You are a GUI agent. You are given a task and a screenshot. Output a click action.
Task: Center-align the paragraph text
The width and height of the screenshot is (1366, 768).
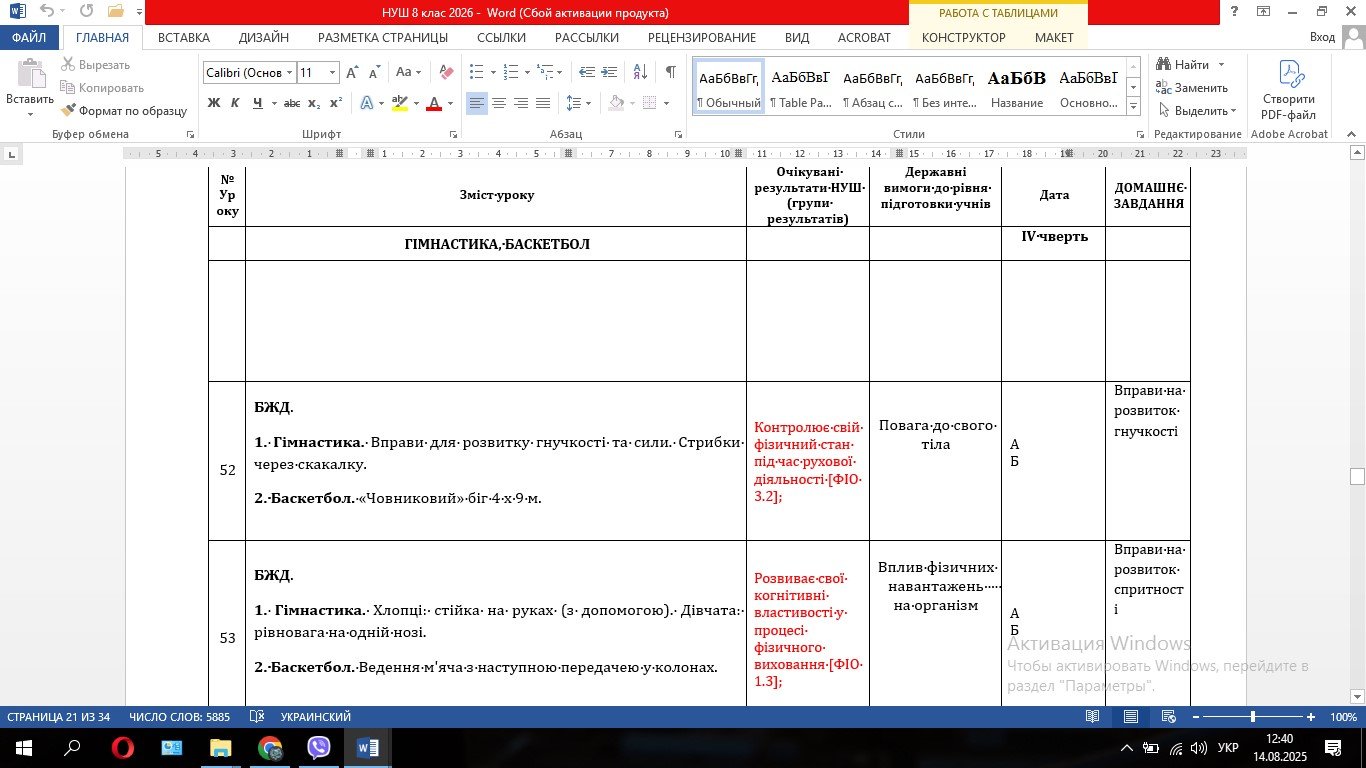pos(499,103)
